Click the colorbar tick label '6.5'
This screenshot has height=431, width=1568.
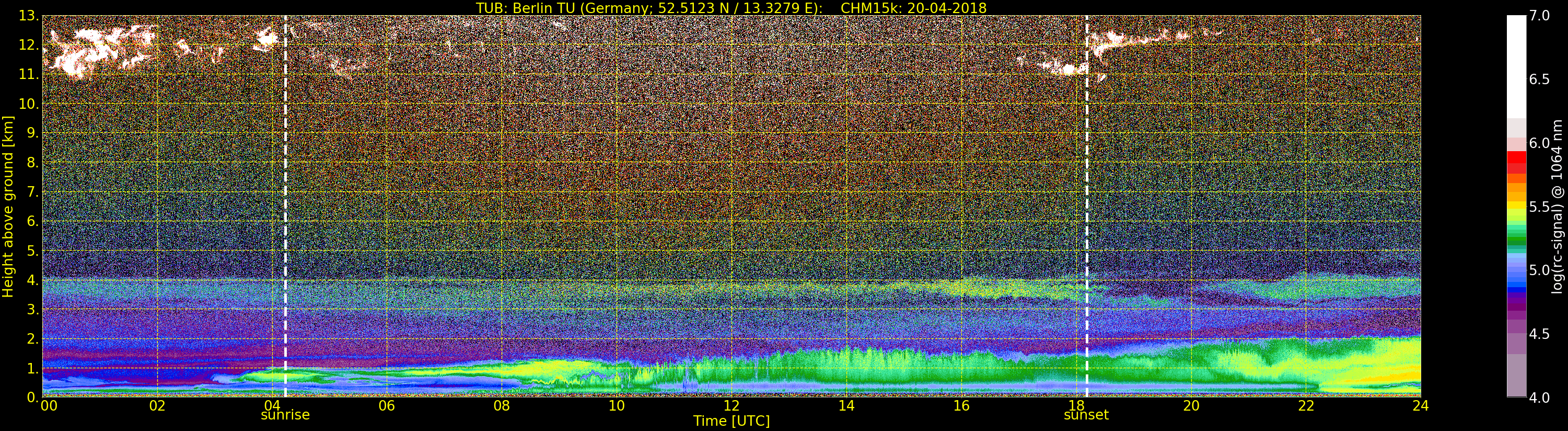coord(1539,80)
